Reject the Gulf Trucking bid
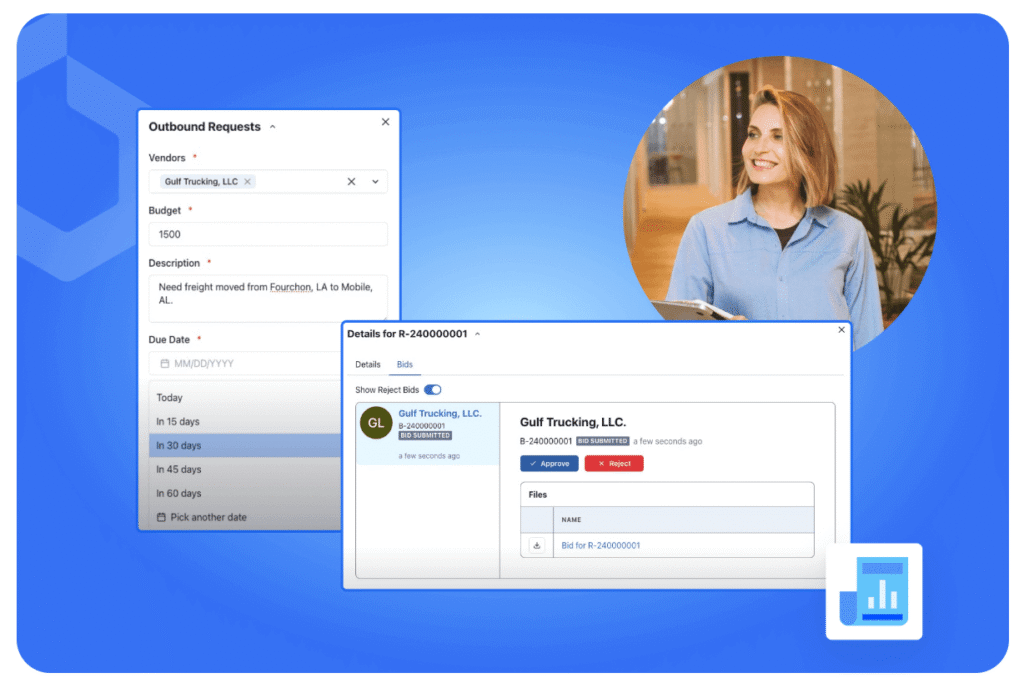The height and width of the screenshot is (688, 1024). pos(614,464)
